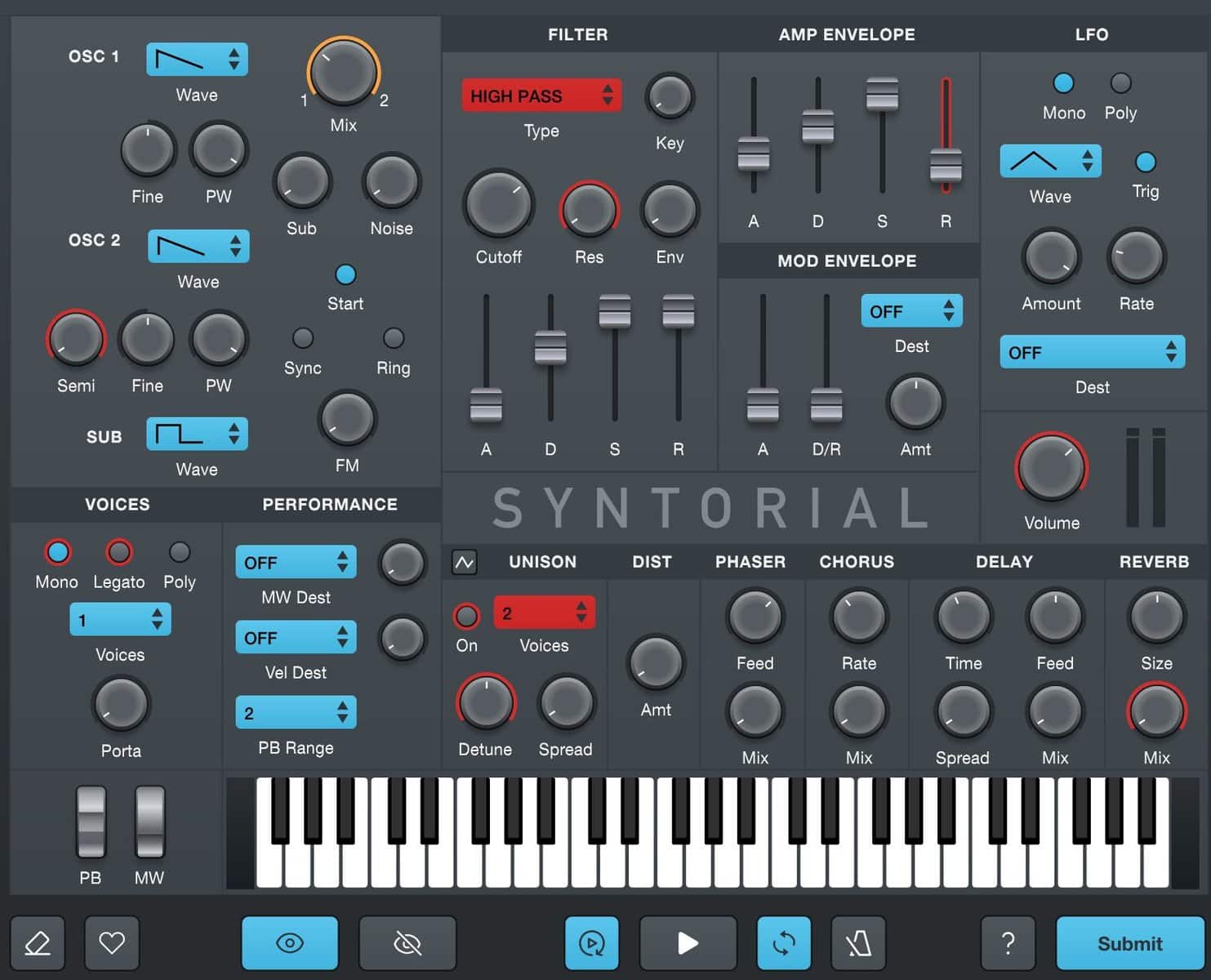Click the metronome icon
The width and height of the screenshot is (1211, 980).
click(858, 943)
